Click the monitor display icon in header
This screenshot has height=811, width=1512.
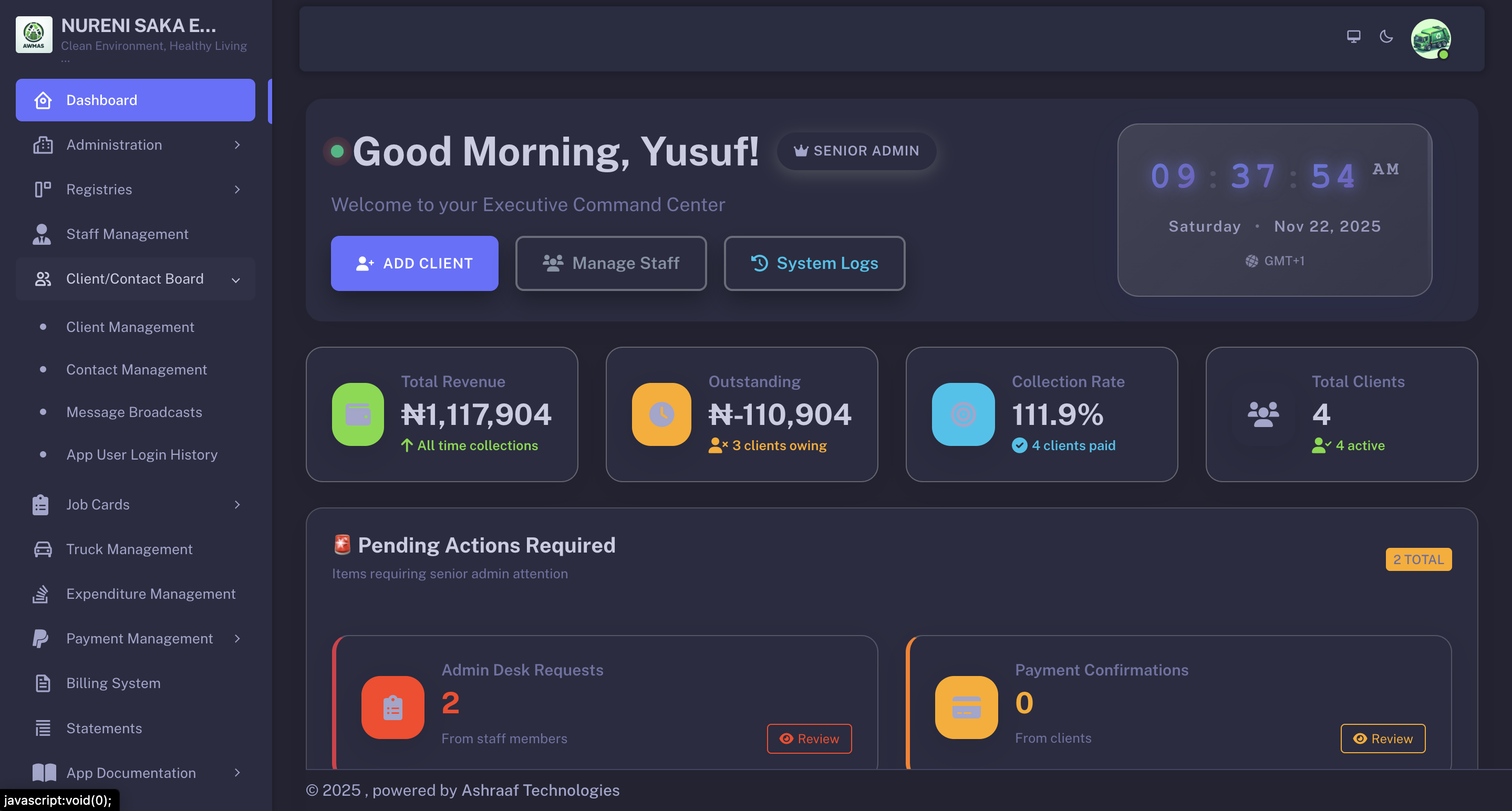click(1353, 37)
